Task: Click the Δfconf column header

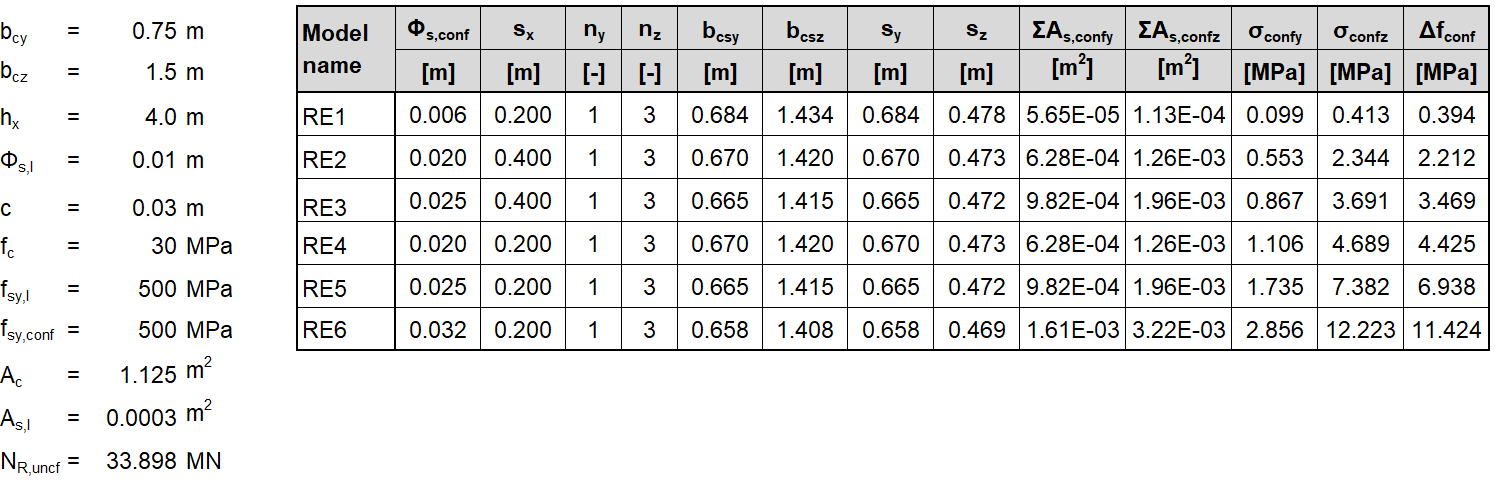Action: 1447,33
